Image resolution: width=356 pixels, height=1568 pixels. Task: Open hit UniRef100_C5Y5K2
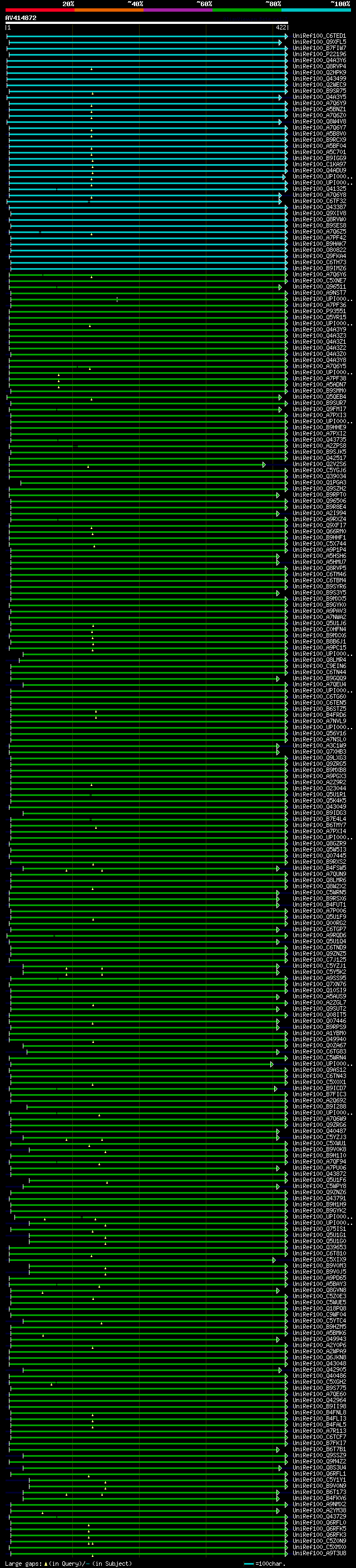coord(319,972)
